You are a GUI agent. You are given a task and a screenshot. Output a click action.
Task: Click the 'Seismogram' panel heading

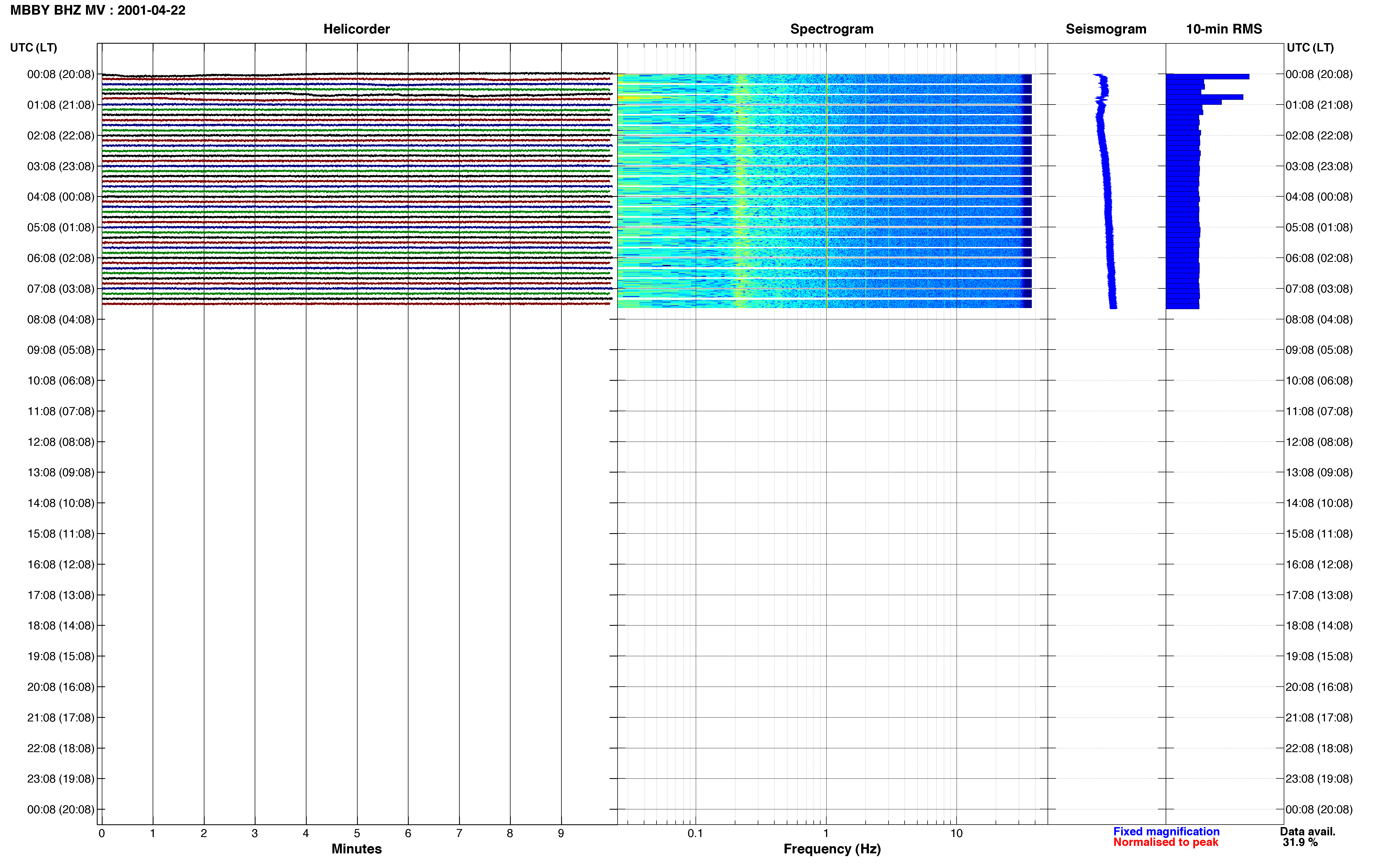[1106, 29]
